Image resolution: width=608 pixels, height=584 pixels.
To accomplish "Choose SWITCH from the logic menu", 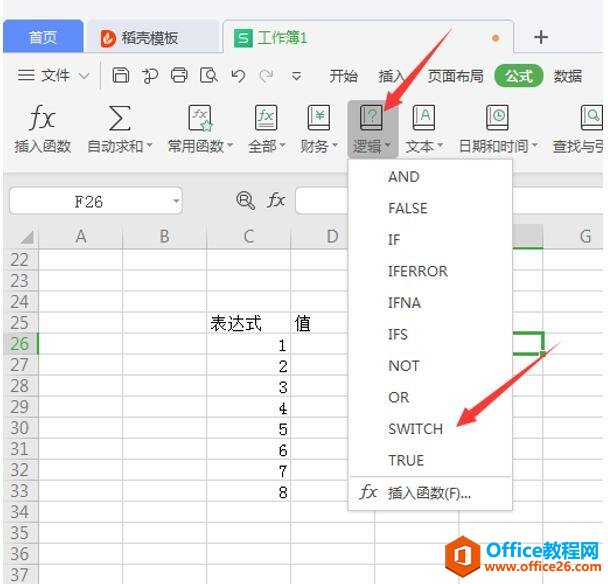I will pyautogui.click(x=430, y=429).
